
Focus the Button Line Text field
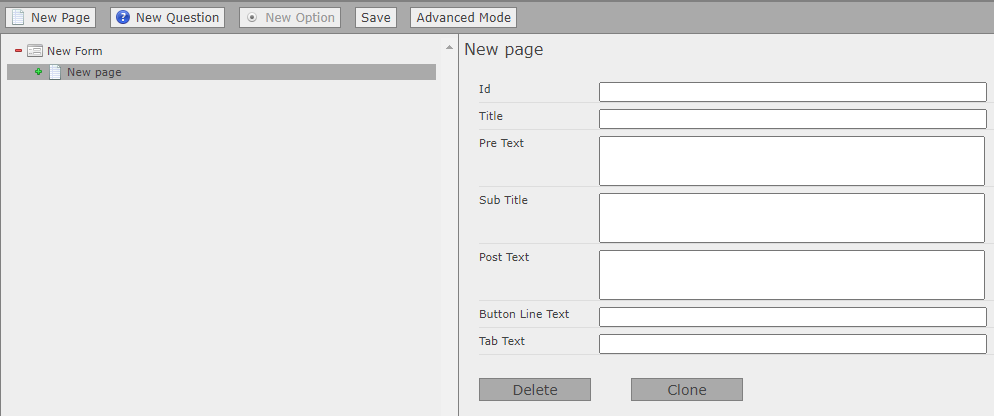pyautogui.click(x=792, y=317)
